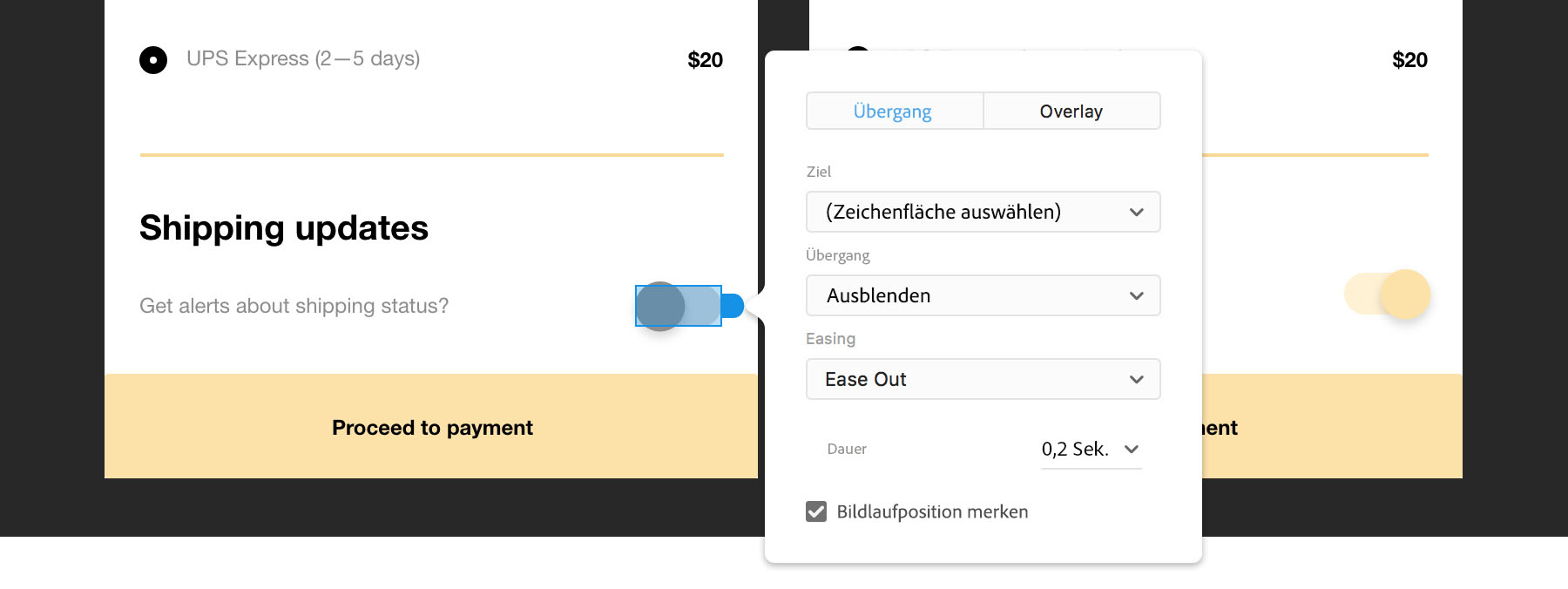Select the UPS Express radio button
The height and width of the screenshot is (589, 1568).
click(153, 60)
